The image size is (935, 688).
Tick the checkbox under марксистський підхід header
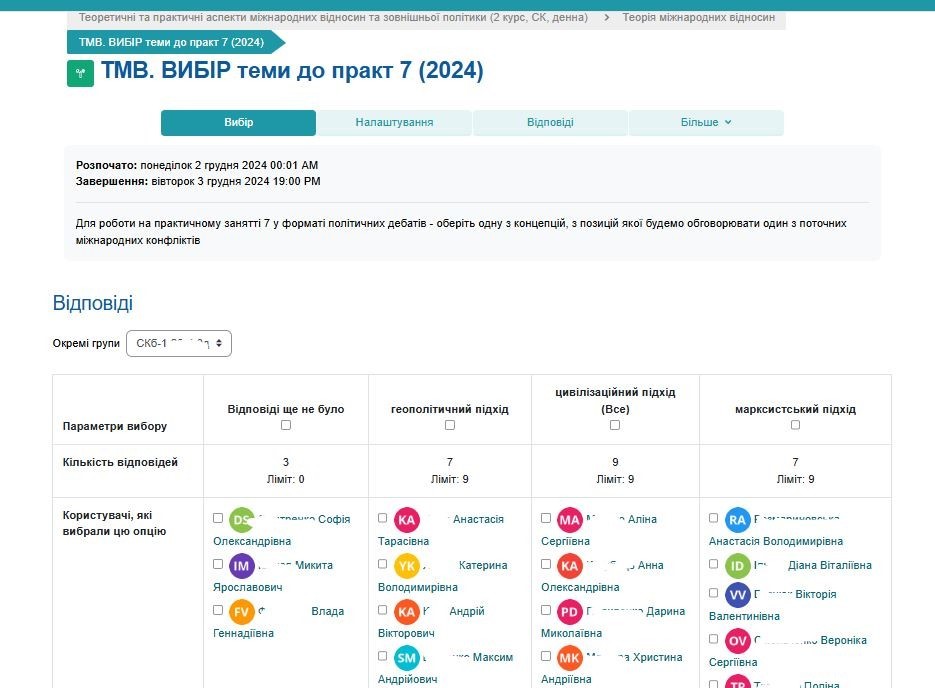[x=795, y=425]
